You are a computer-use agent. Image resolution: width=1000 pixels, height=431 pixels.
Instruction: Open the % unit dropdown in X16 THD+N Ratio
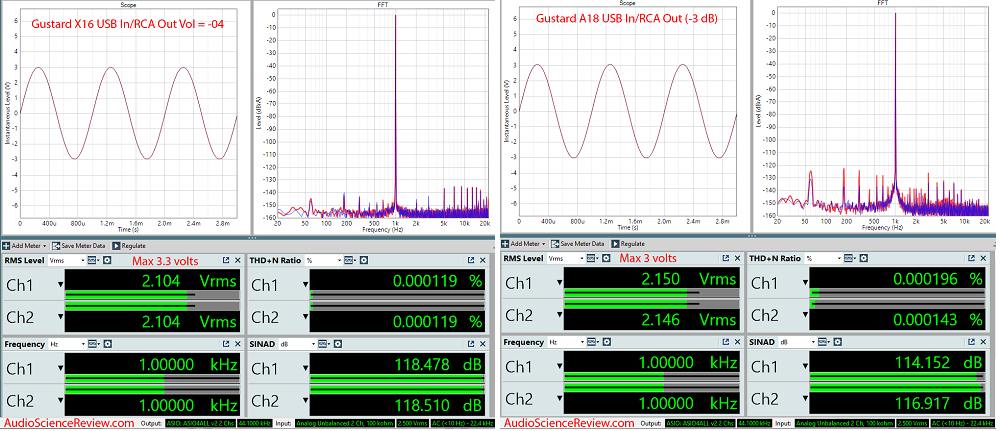click(323, 260)
